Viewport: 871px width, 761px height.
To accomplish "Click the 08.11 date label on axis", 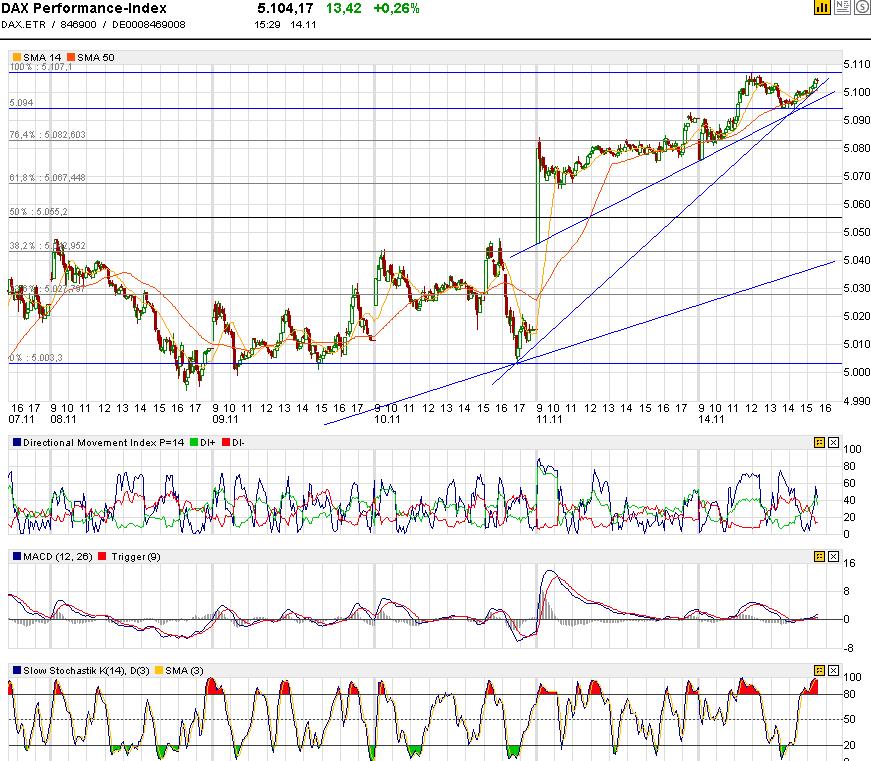I will click(x=63, y=419).
